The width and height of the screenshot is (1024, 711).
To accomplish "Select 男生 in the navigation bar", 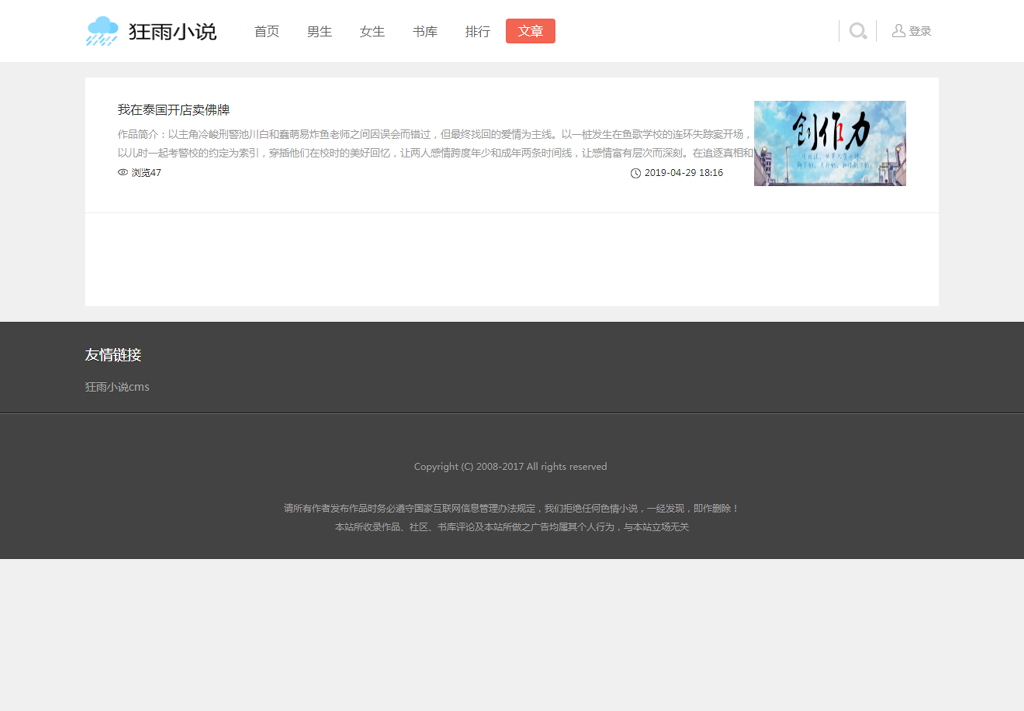I will click(x=319, y=31).
